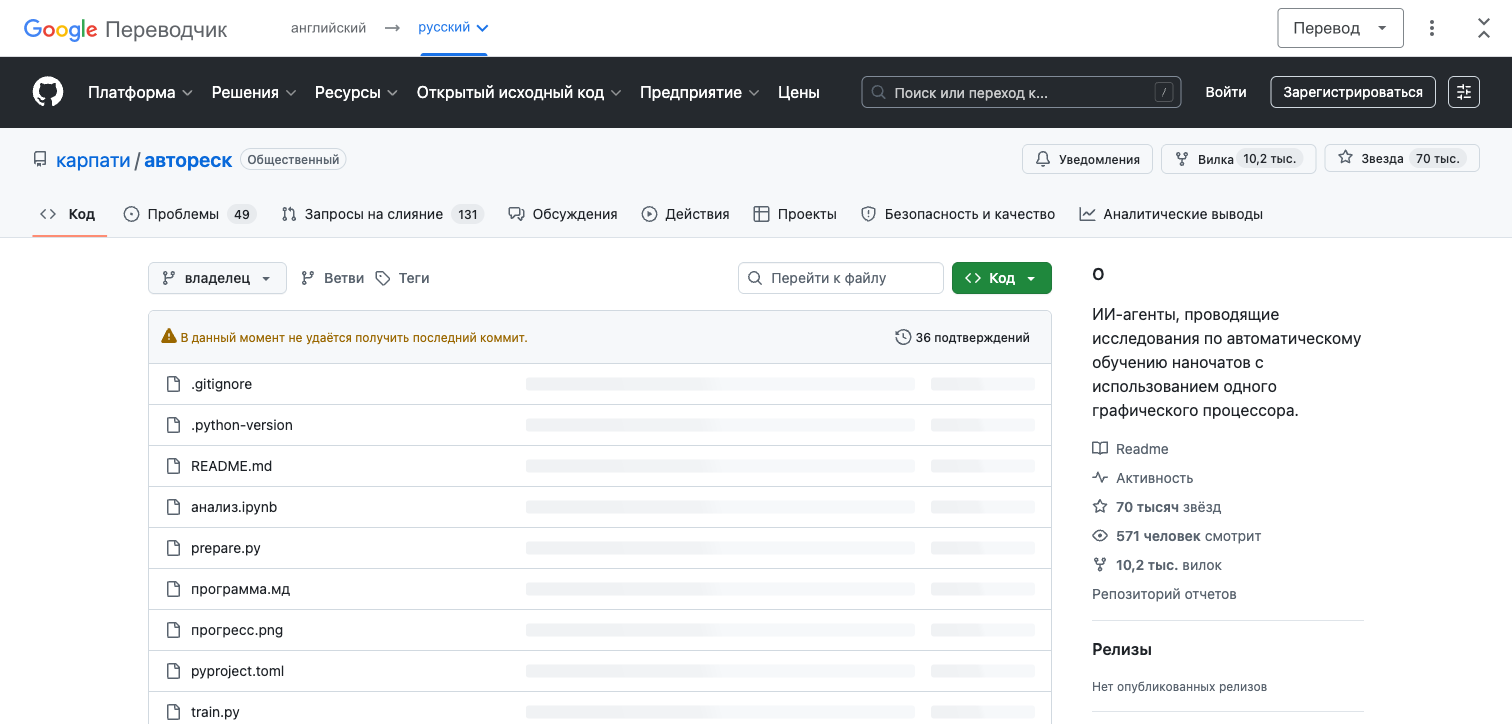Click the Google Переводчик logo
The height and width of the screenshot is (724, 1512).
[x=126, y=29]
